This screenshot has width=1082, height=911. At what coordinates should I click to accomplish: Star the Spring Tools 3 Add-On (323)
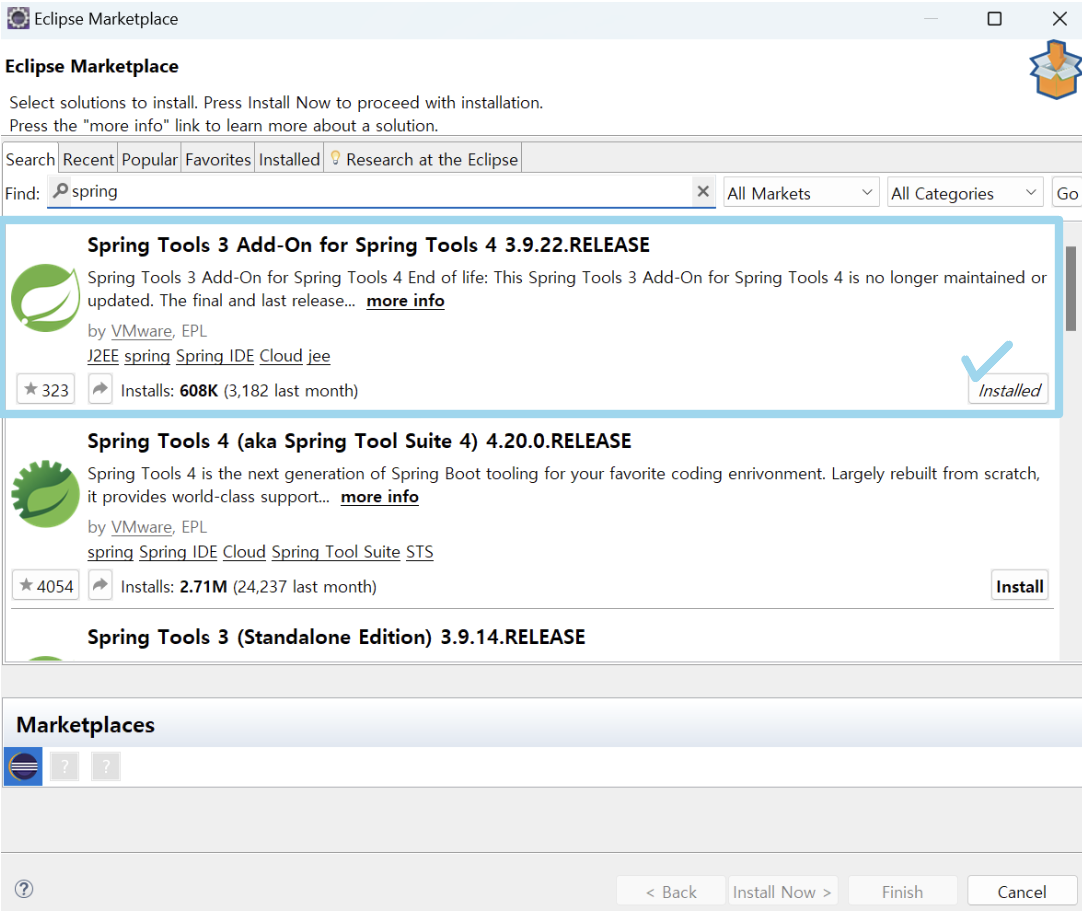click(x=46, y=390)
